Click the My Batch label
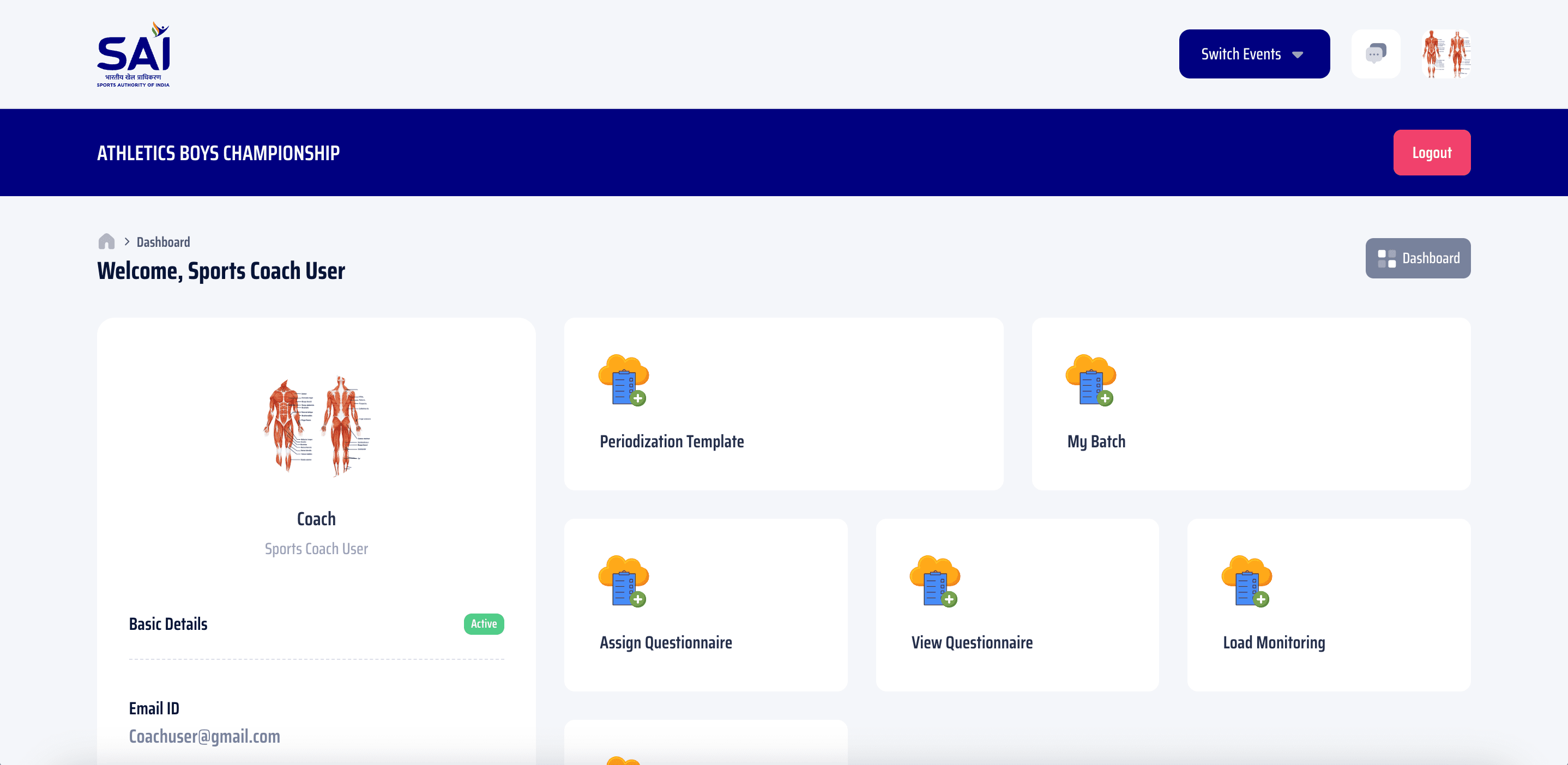 (1096, 441)
